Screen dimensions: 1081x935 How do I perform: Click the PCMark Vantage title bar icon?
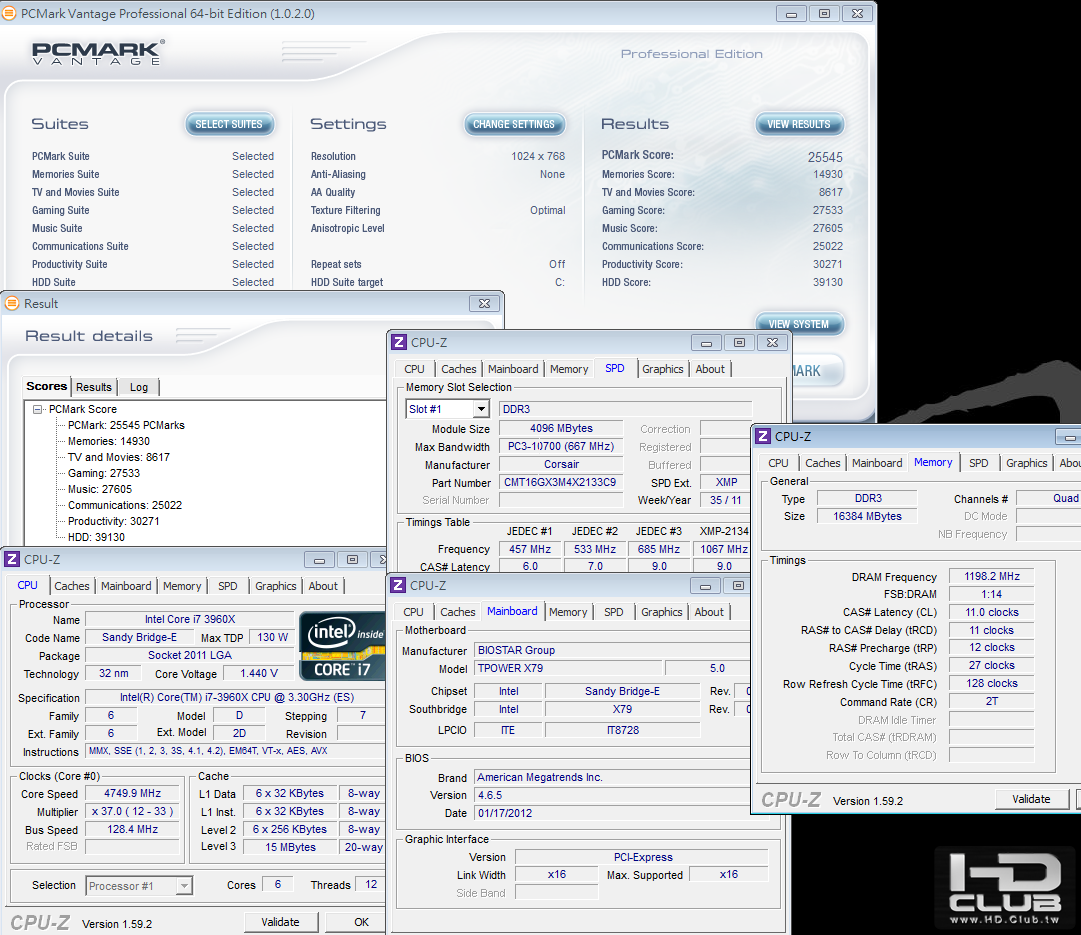(9, 13)
